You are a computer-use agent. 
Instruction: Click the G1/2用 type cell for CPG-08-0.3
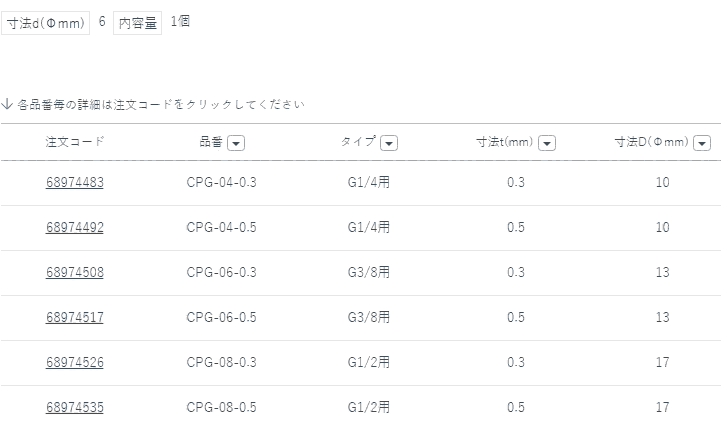(x=369, y=362)
